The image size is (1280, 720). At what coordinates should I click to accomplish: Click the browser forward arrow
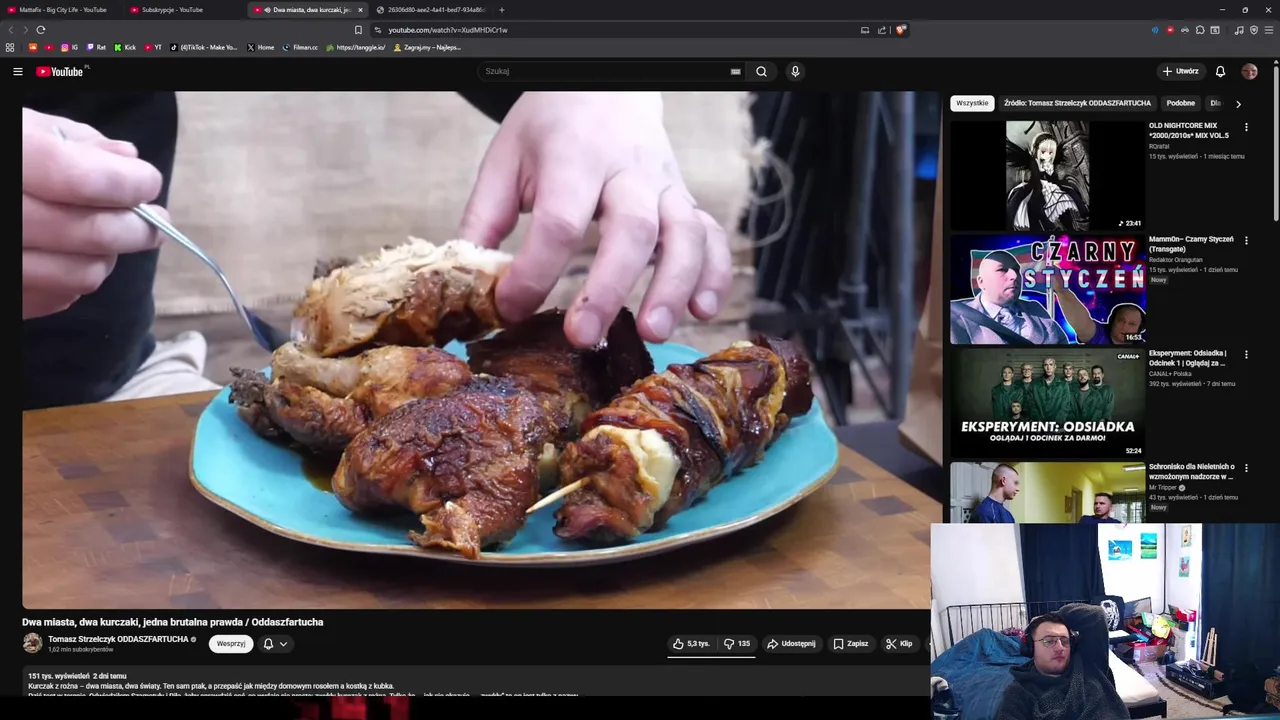click(x=25, y=30)
